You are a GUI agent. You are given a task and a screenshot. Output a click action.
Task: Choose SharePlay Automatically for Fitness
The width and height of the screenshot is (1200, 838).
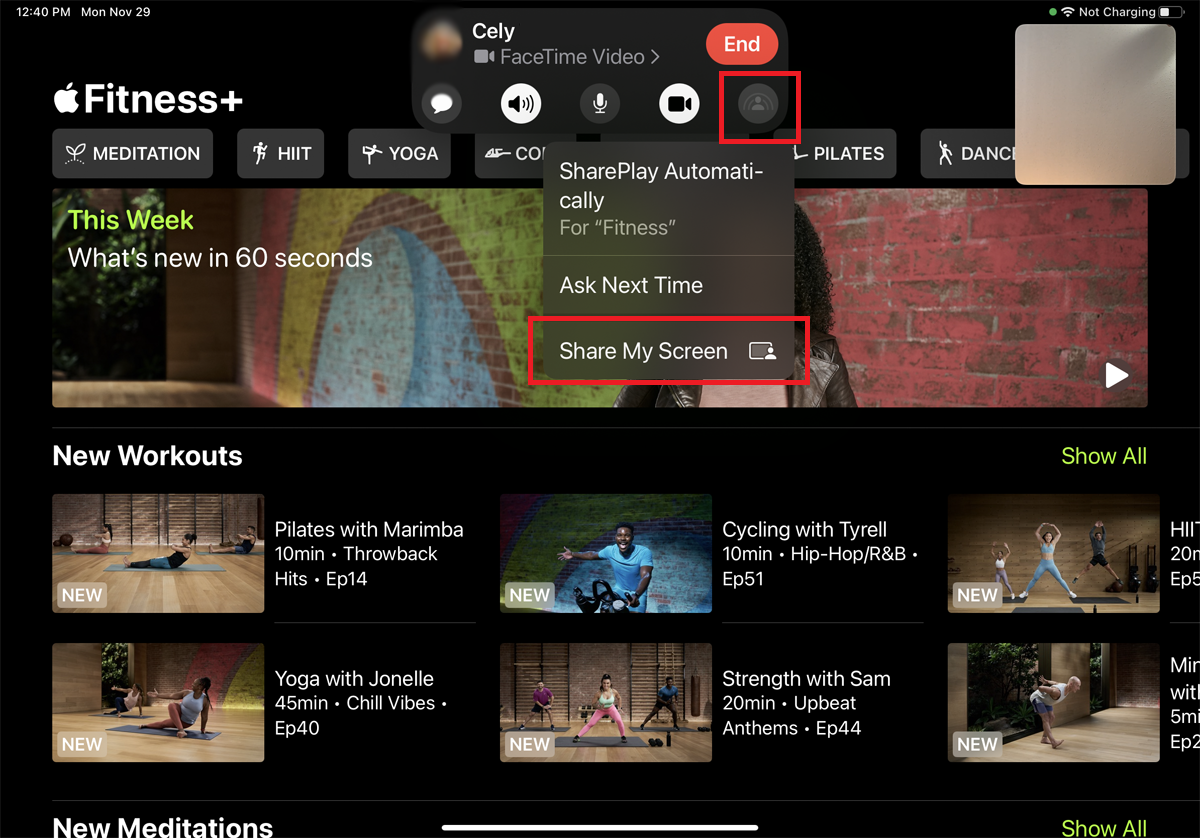pyautogui.click(x=668, y=199)
